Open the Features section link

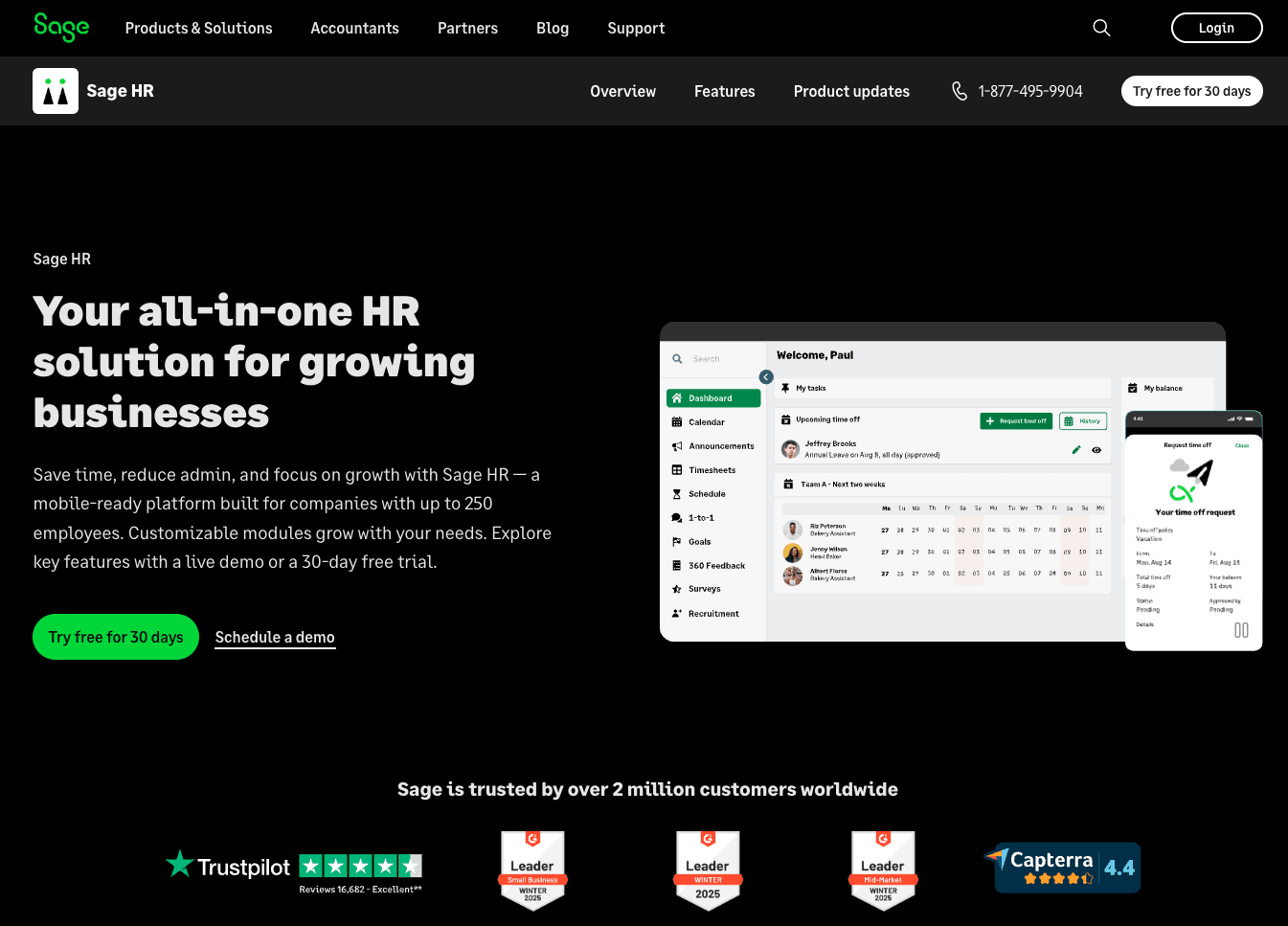click(x=724, y=91)
